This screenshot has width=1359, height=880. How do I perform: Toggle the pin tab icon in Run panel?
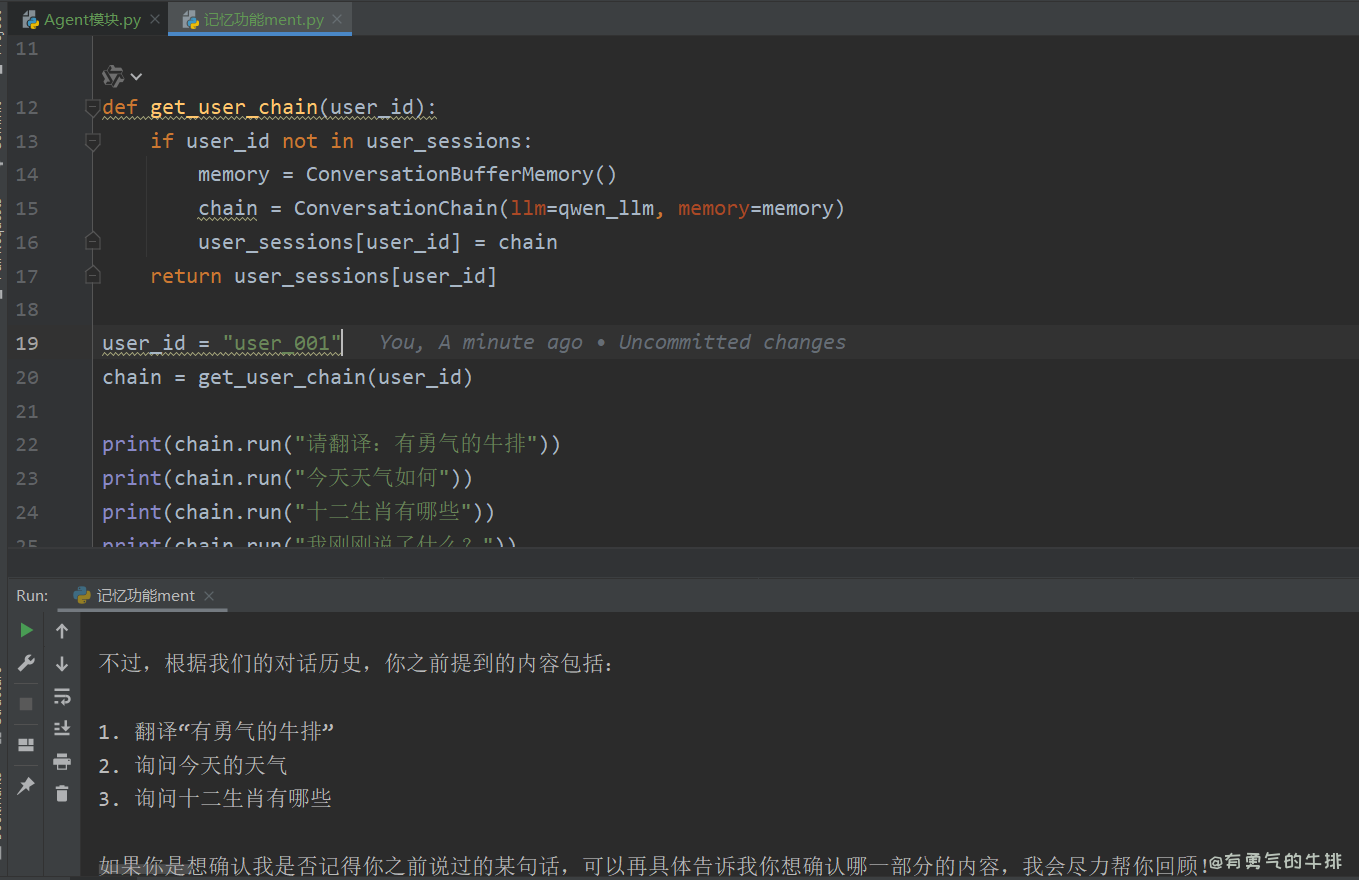click(27, 786)
